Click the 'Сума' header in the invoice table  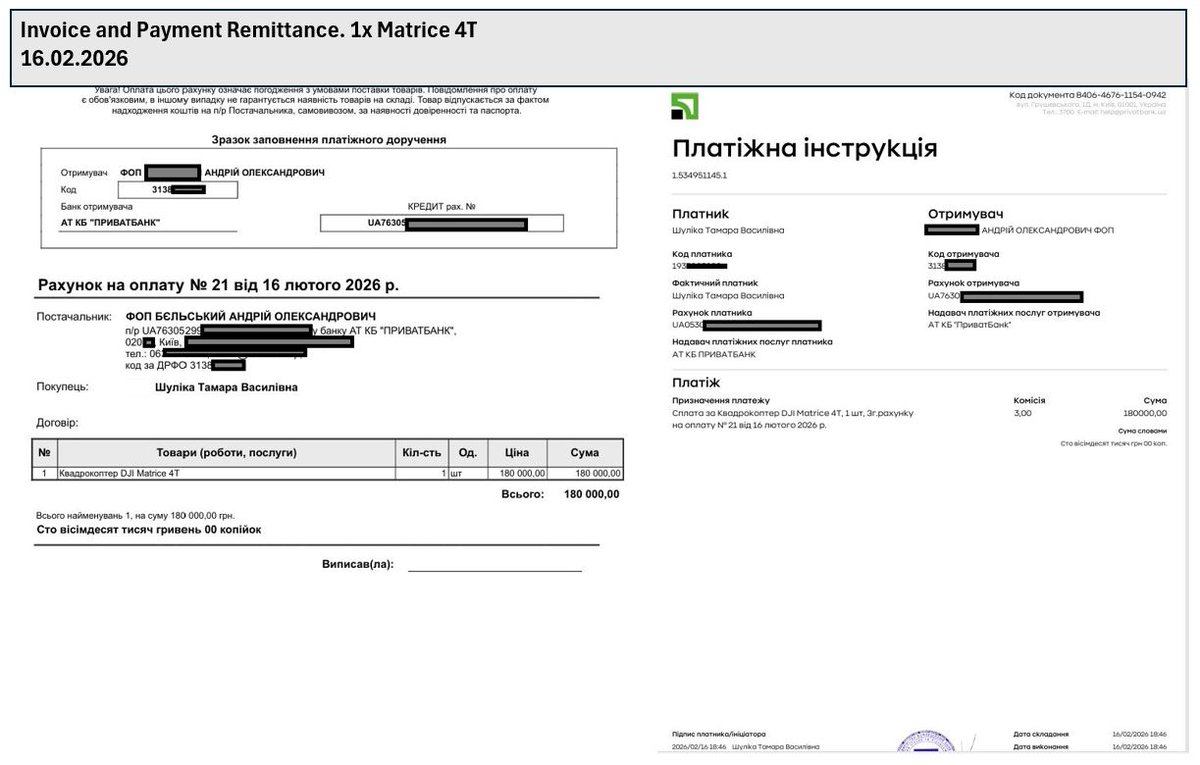click(585, 453)
